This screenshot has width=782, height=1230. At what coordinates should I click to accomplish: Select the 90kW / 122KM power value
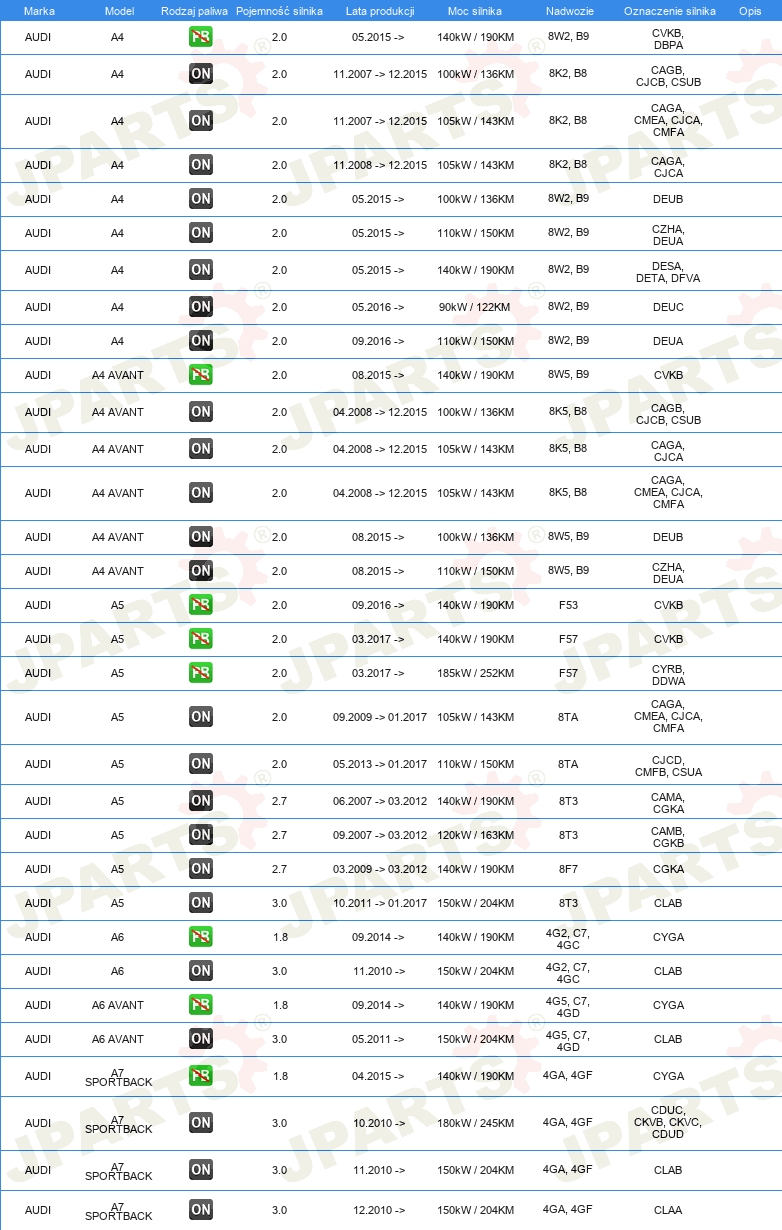pos(474,307)
